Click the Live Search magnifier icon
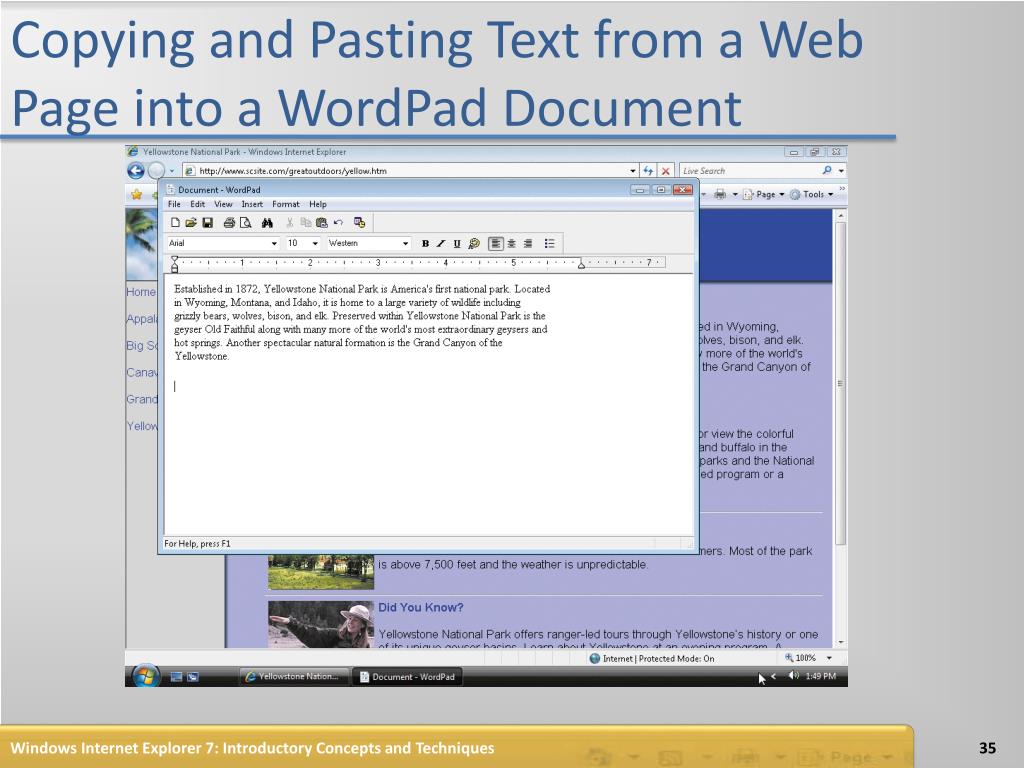Viewport: 1024px width, 768px height. [x=827, y=170]
